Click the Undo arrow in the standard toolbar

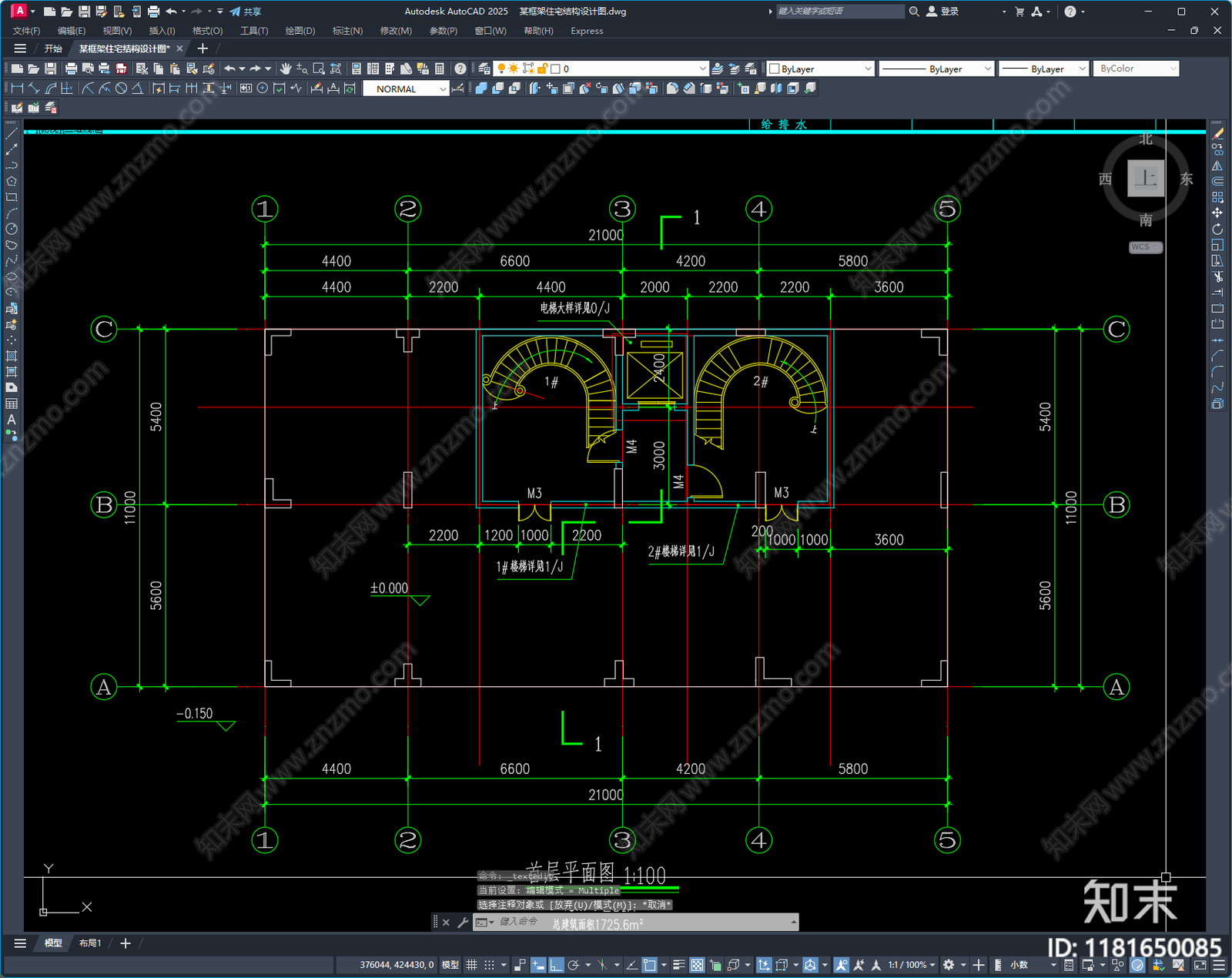pyautogui.click(x=229, y=69)
